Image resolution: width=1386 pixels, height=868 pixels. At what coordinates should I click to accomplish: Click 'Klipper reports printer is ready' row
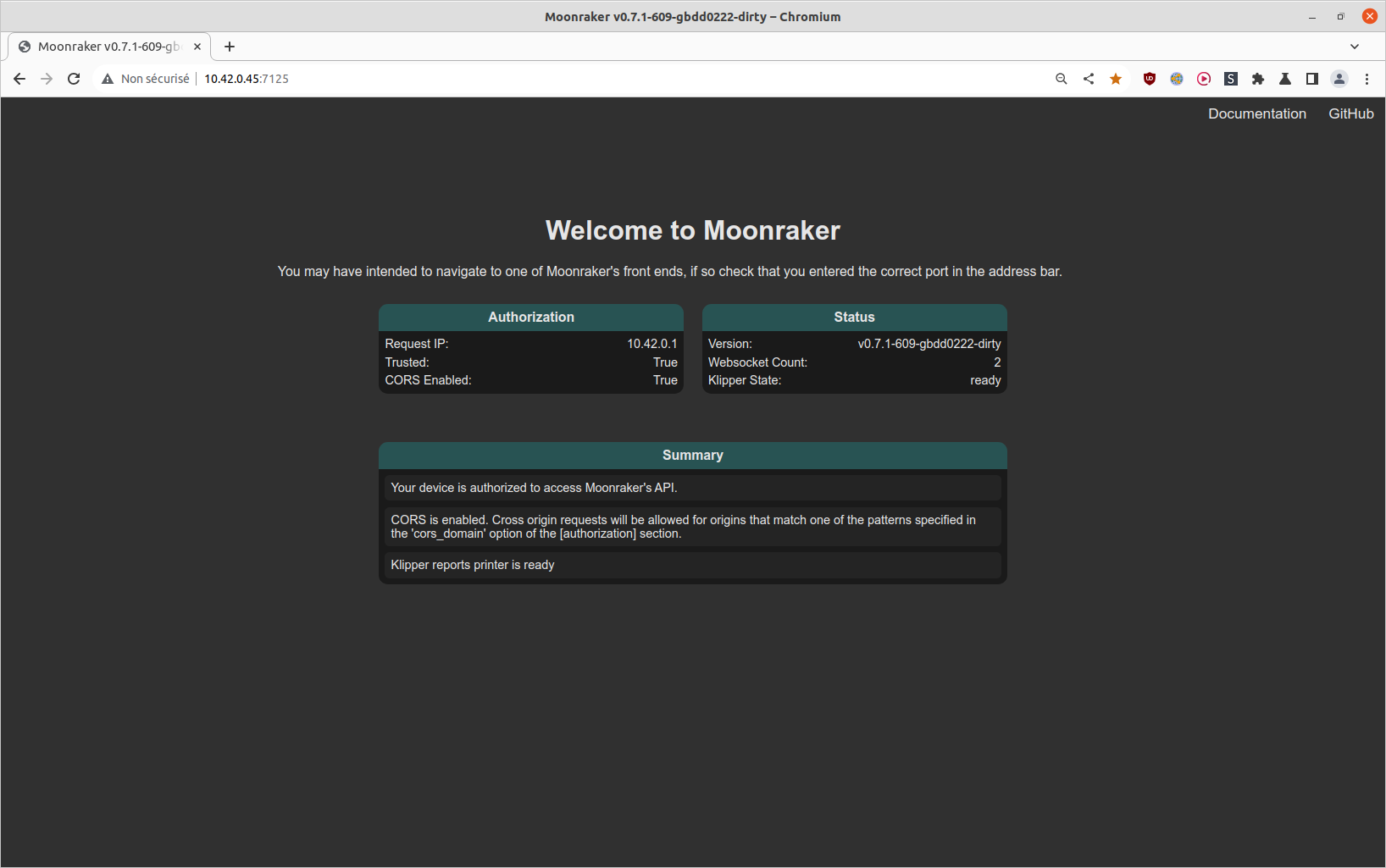(x=693, y=565)
